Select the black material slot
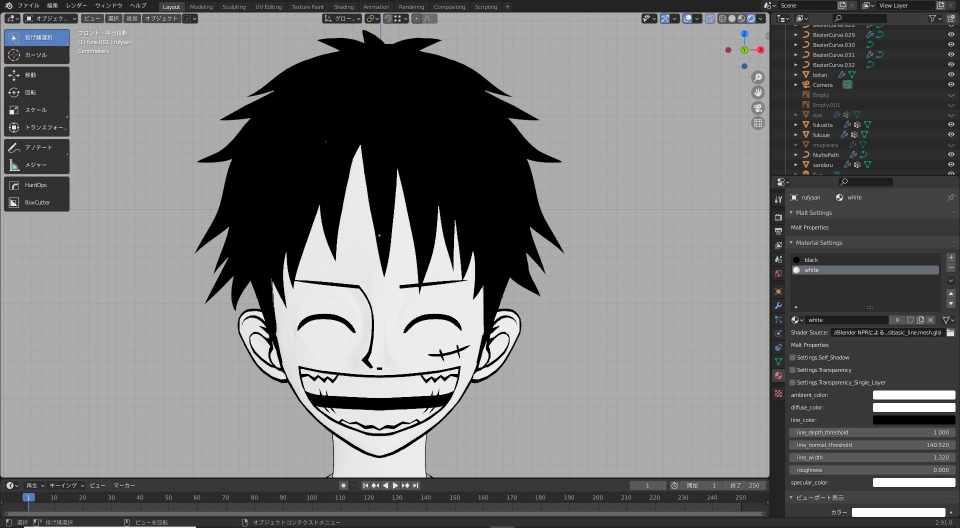The width and height of the screenshot is (960, 528). 865,260
